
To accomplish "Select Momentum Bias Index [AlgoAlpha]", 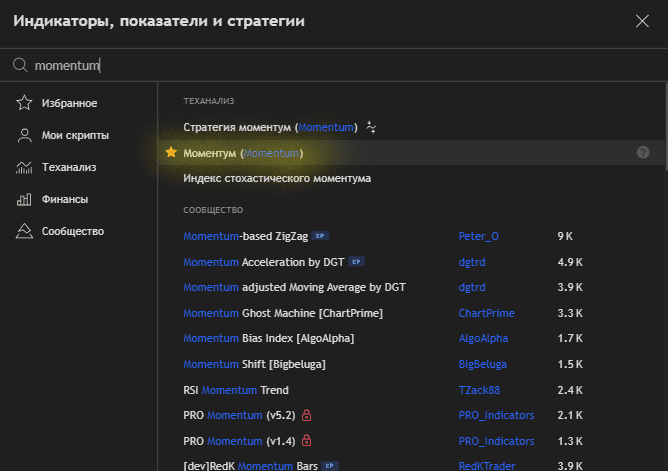I will (x=268, y=338).
